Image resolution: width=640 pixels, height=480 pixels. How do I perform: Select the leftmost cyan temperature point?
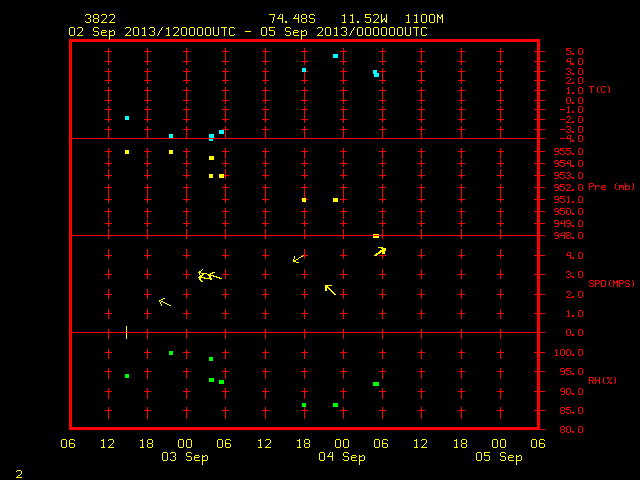[x=127, y=118]
